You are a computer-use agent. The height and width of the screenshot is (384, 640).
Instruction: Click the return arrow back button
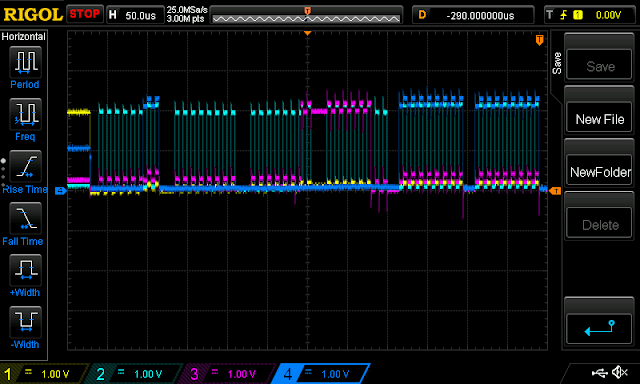[599, 328]
